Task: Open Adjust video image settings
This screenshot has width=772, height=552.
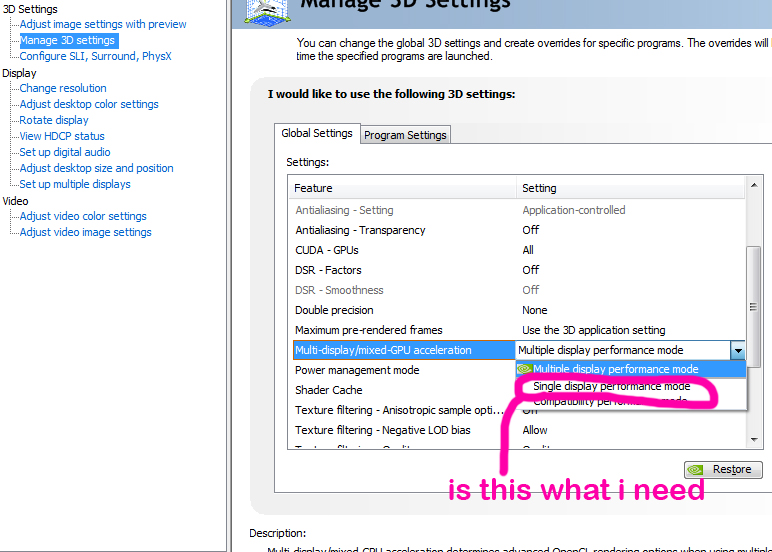Action: tap(86, 232)
